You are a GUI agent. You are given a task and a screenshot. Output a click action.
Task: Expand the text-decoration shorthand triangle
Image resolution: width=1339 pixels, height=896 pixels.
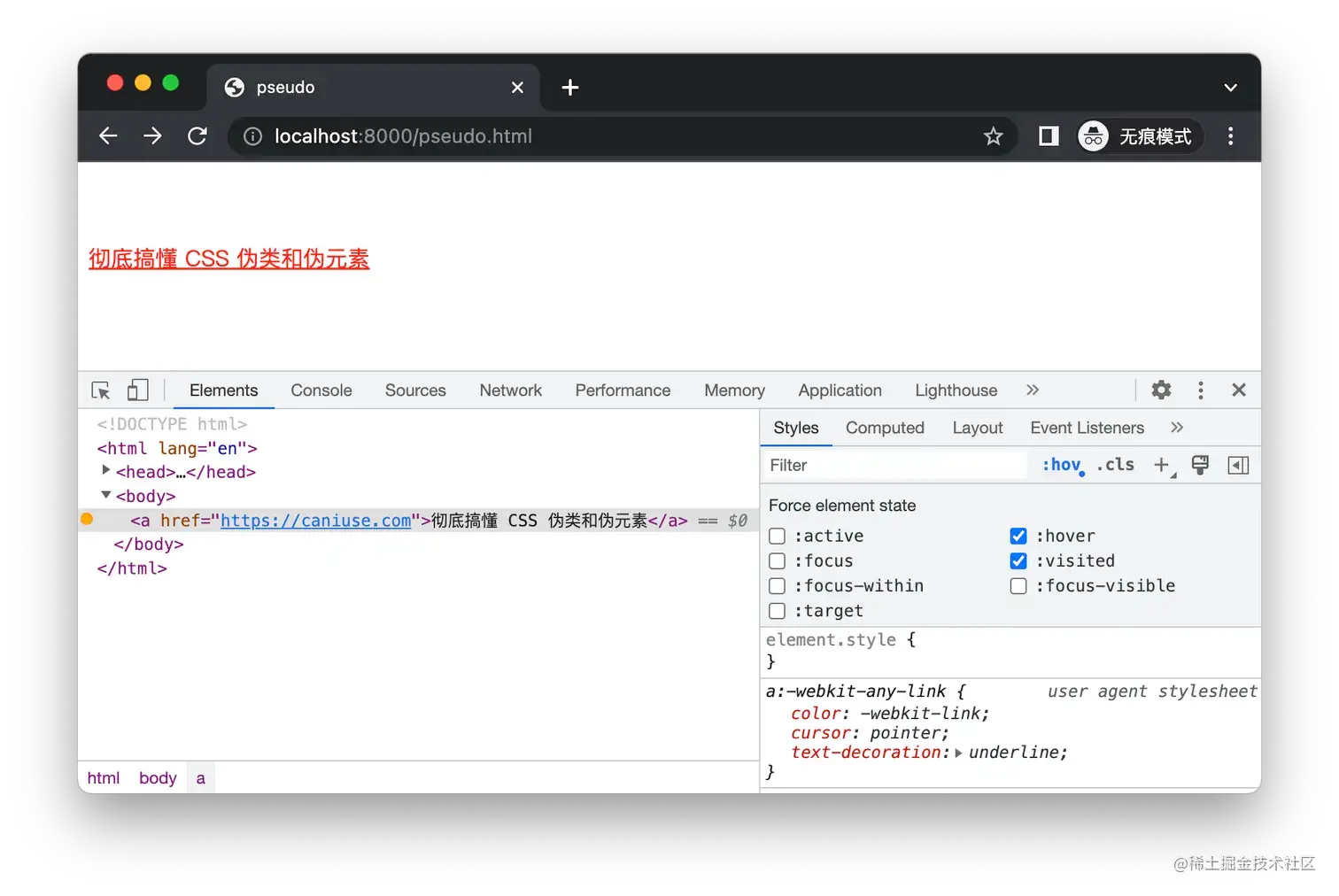pos(958,753)
